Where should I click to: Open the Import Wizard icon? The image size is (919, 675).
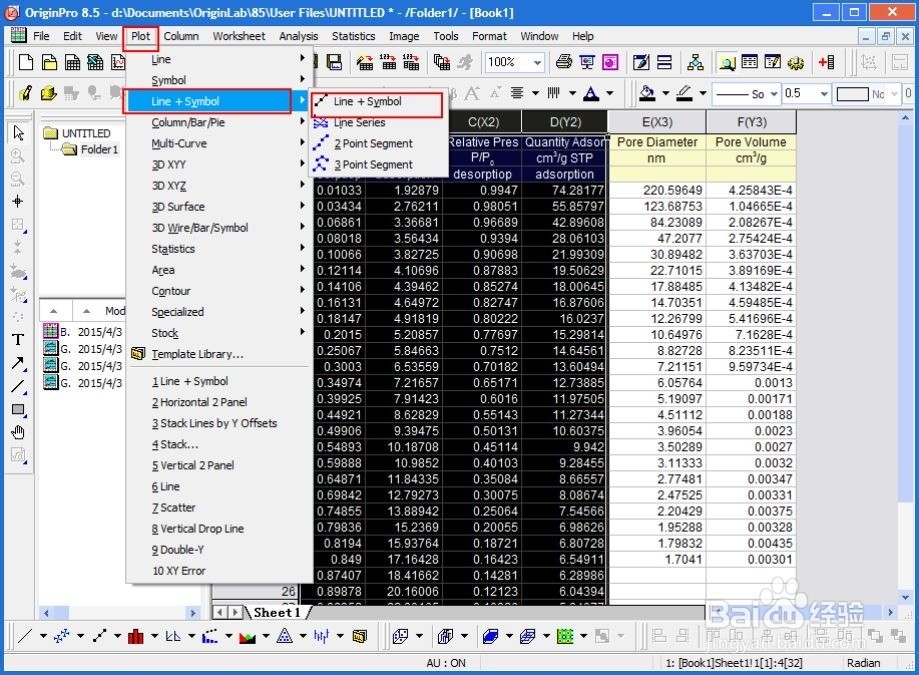click(365, 62)
